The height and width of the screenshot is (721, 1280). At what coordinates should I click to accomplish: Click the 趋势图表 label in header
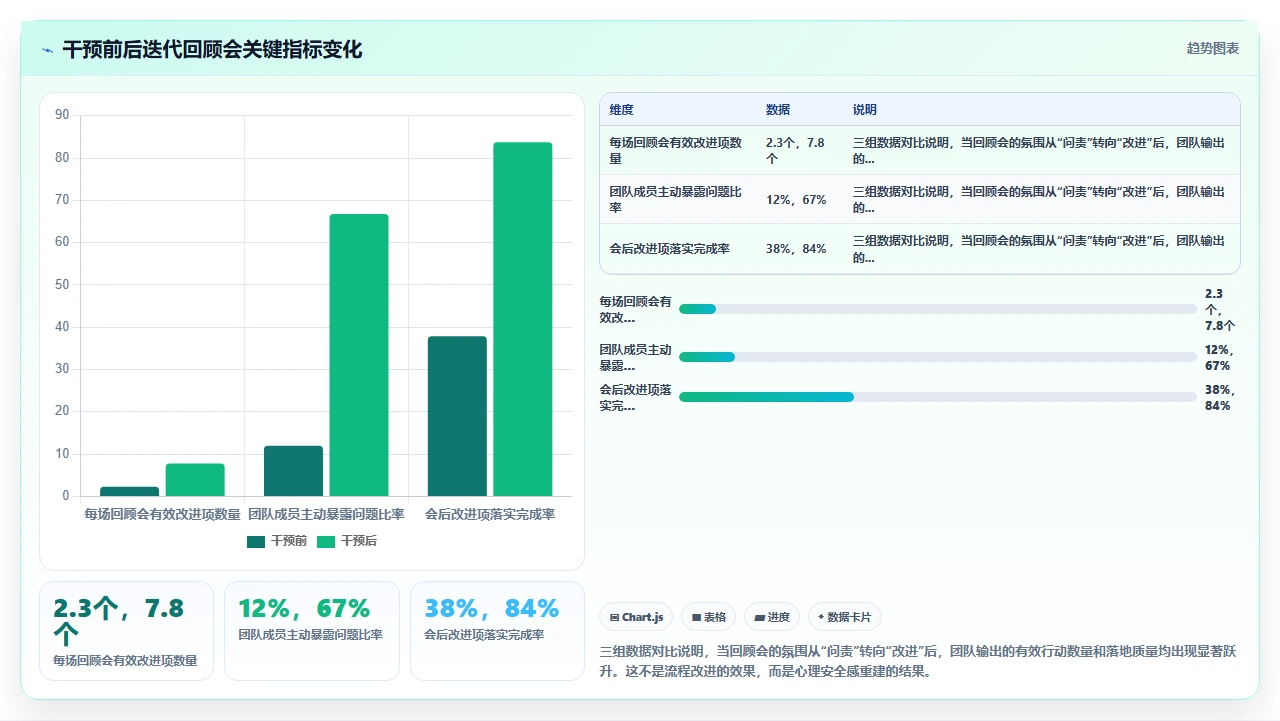[1213, 48]
